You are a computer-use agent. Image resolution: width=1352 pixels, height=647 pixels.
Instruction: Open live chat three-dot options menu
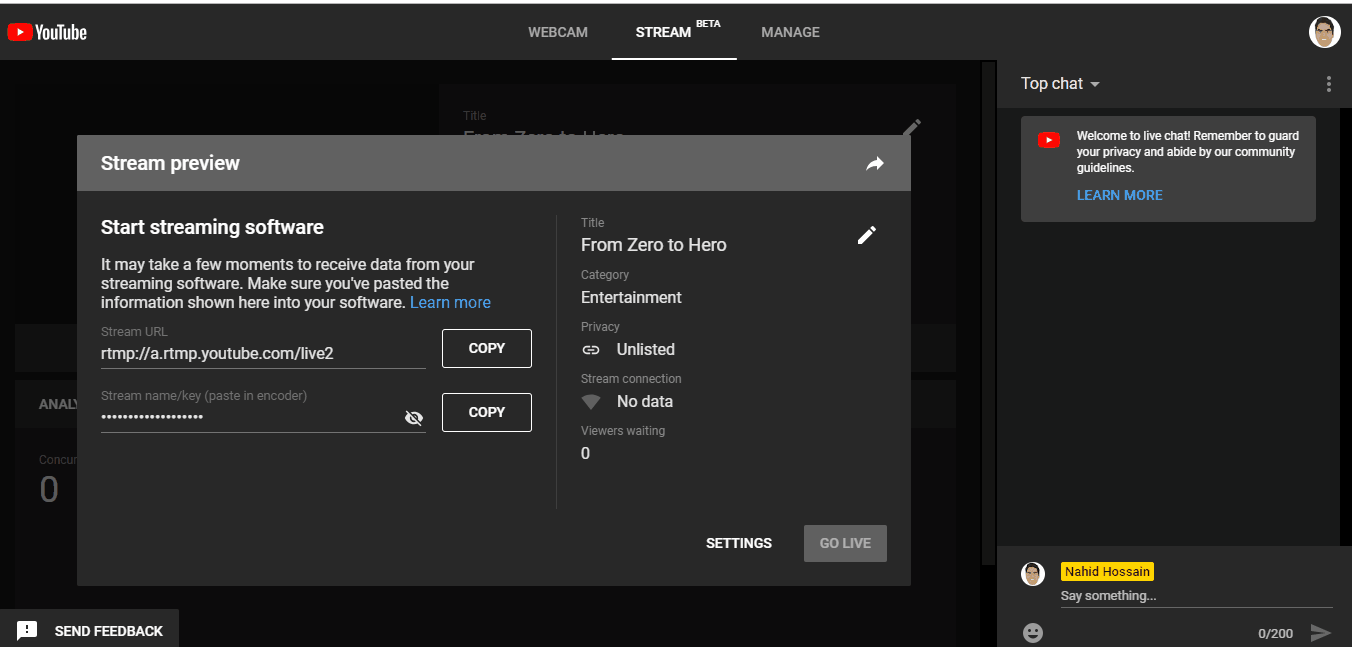click(1328, 84)
